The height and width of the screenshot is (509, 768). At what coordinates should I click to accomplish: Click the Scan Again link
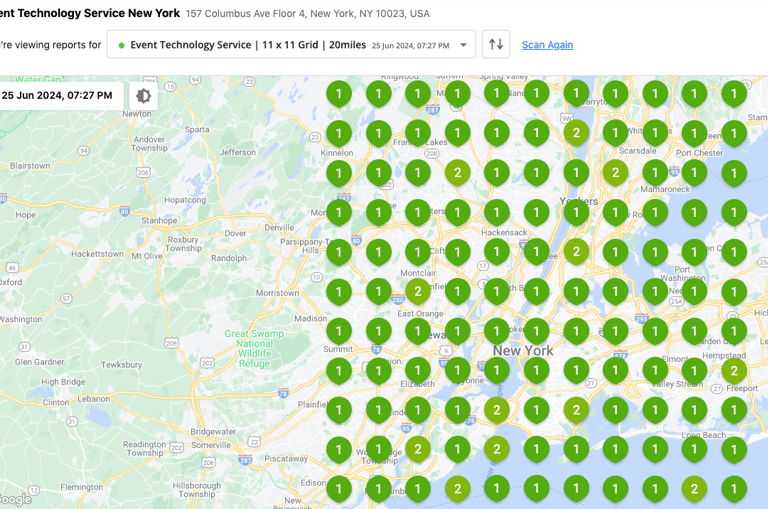(x=547, y=45)
